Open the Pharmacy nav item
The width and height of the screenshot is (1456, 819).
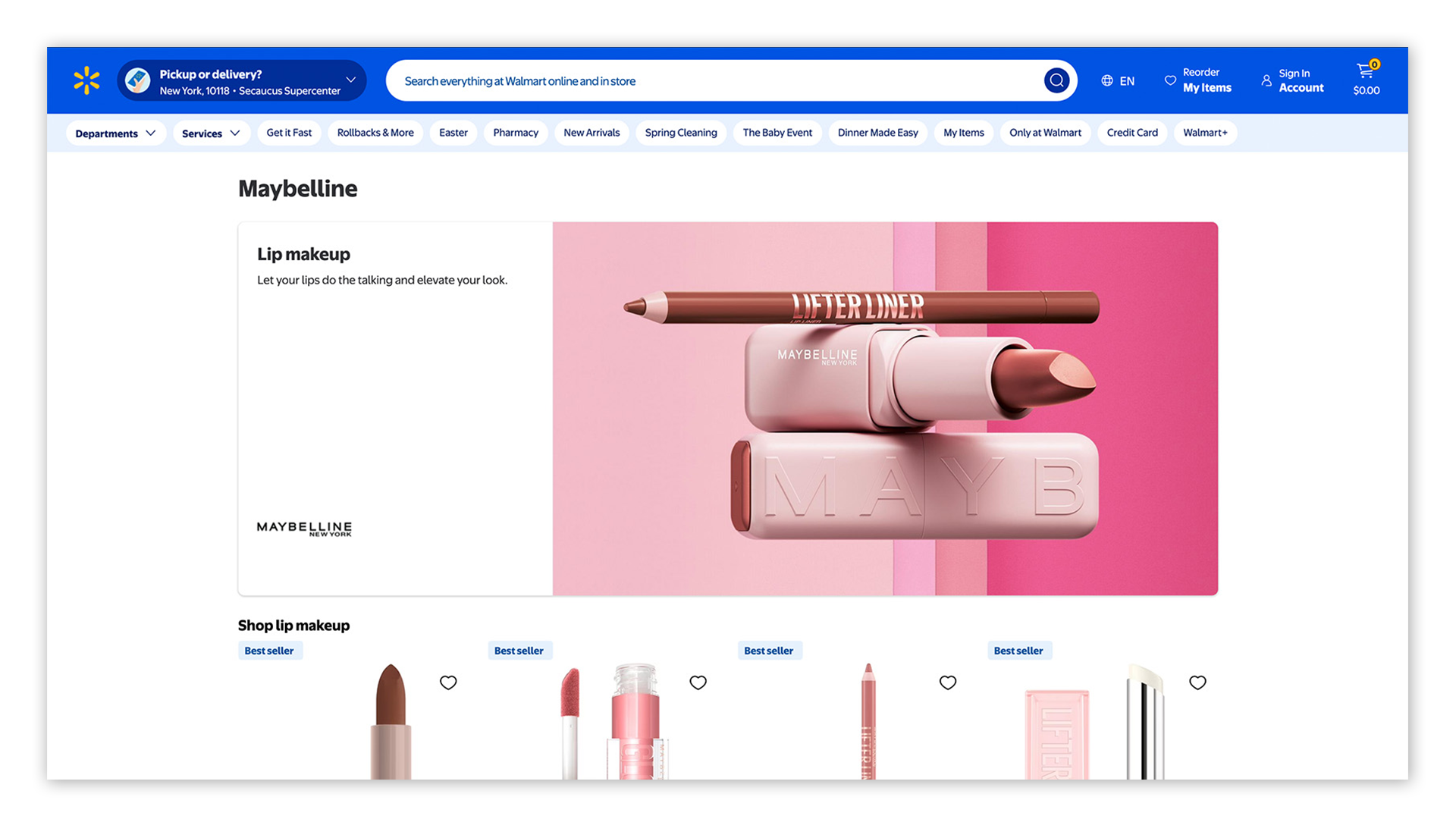[x=516, y=133]
